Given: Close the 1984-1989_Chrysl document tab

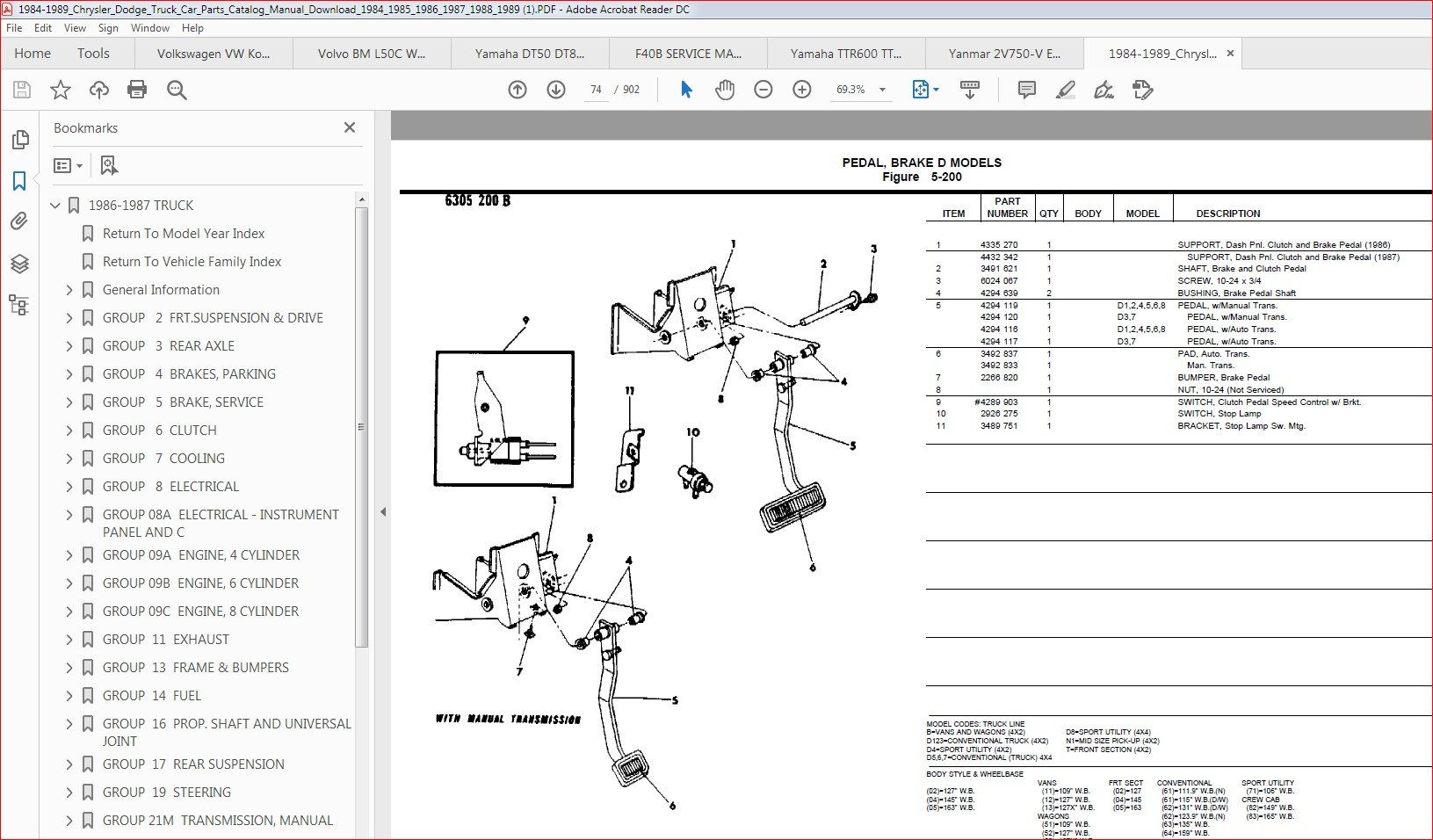Looking at the screenshot, I should [x=1230, y=54].
